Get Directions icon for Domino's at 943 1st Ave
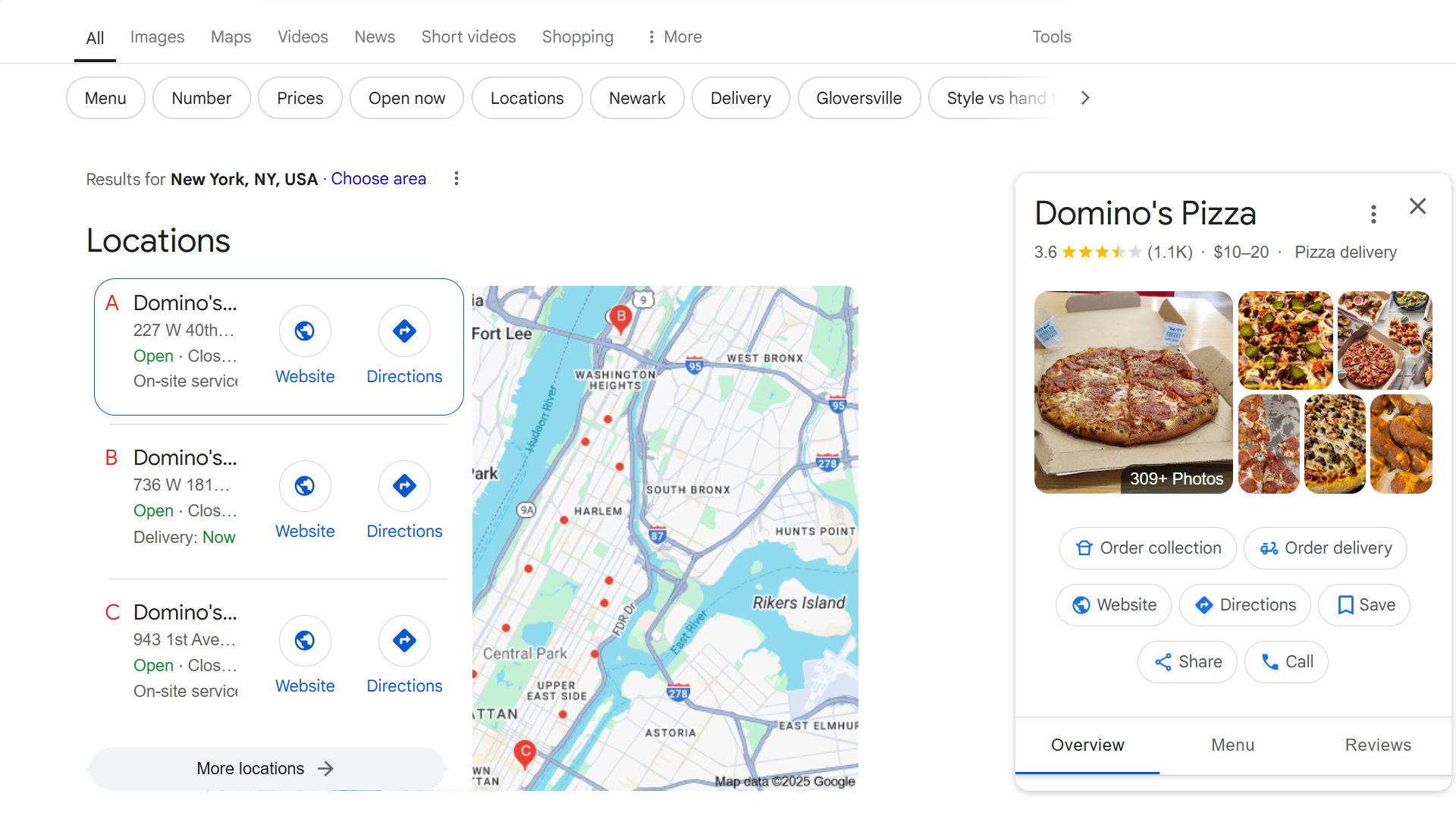 tap(404, 641)
